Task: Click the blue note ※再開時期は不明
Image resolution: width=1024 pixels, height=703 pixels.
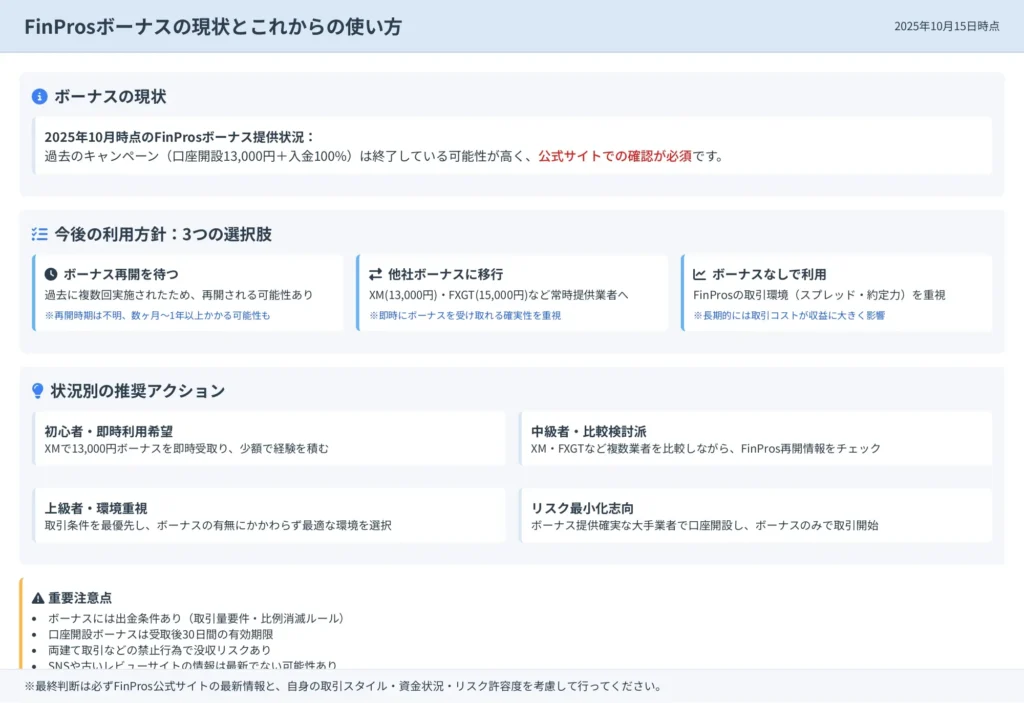Action: [x=157, y=315]
